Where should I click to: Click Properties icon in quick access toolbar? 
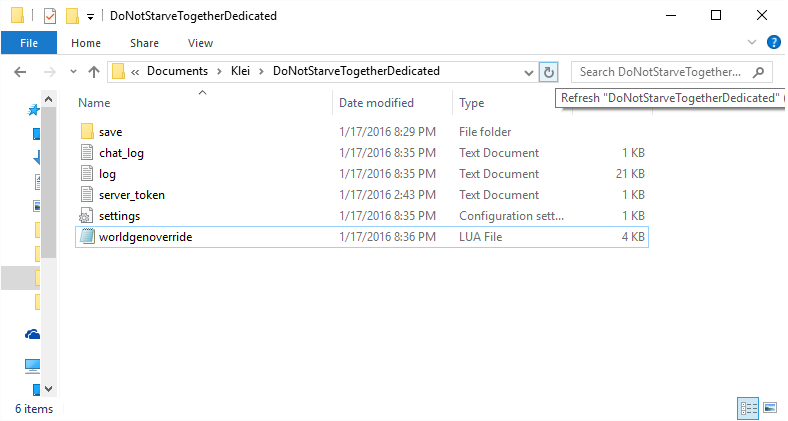click(x=50, y=16)
